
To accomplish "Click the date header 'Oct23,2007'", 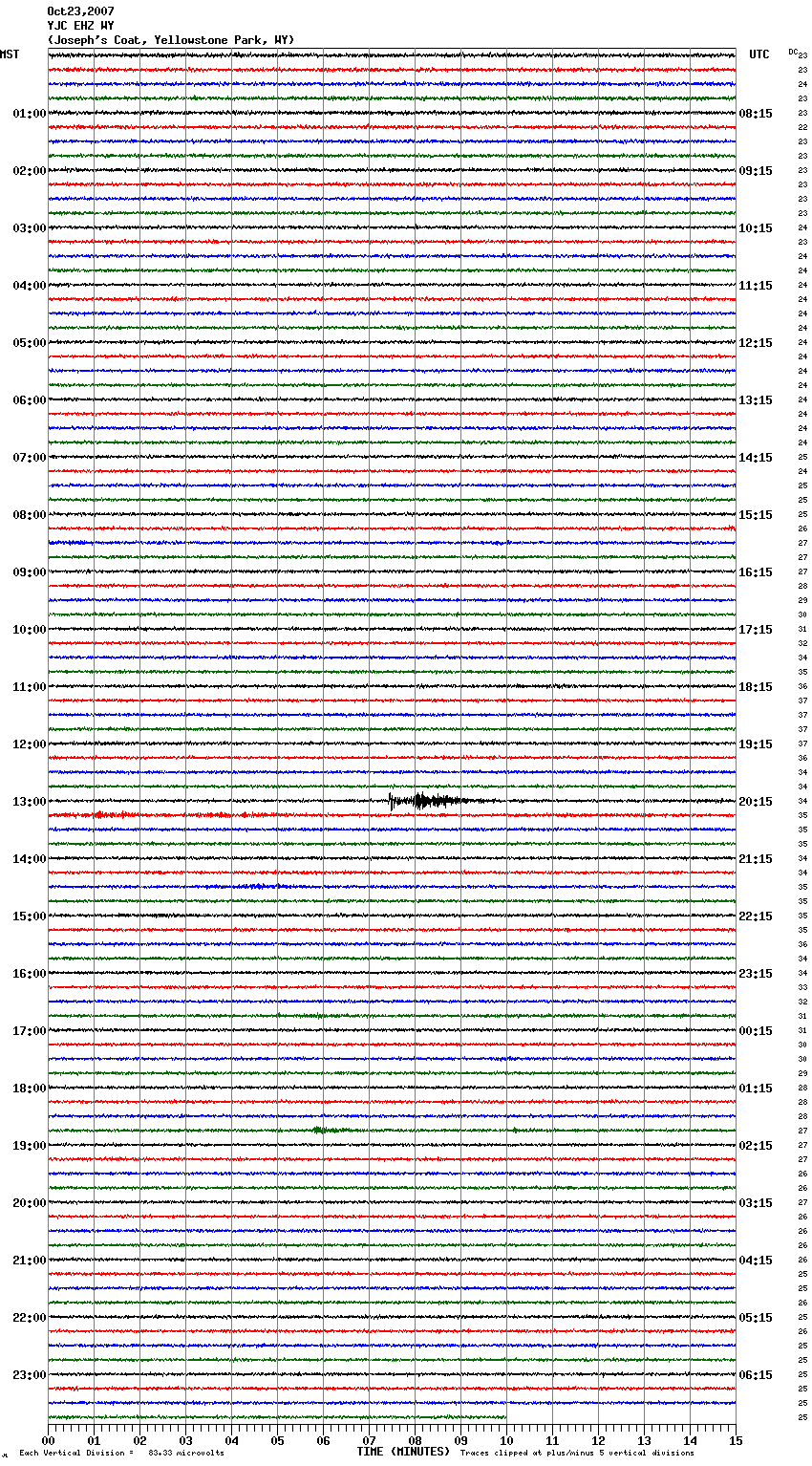I will (80, 11).
